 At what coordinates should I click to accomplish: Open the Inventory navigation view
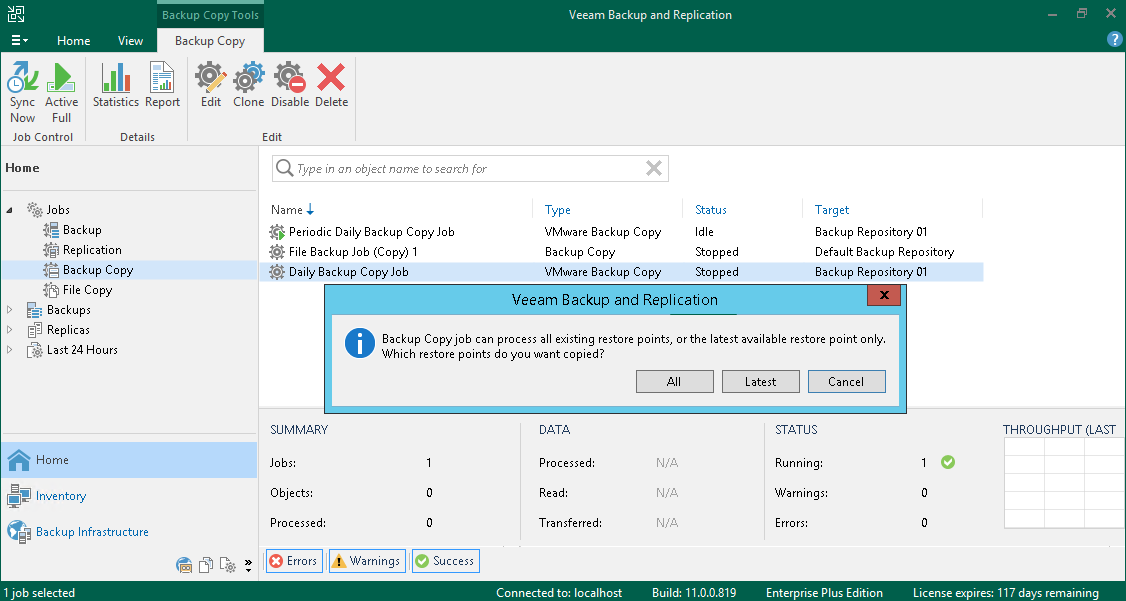click(129, 496)
